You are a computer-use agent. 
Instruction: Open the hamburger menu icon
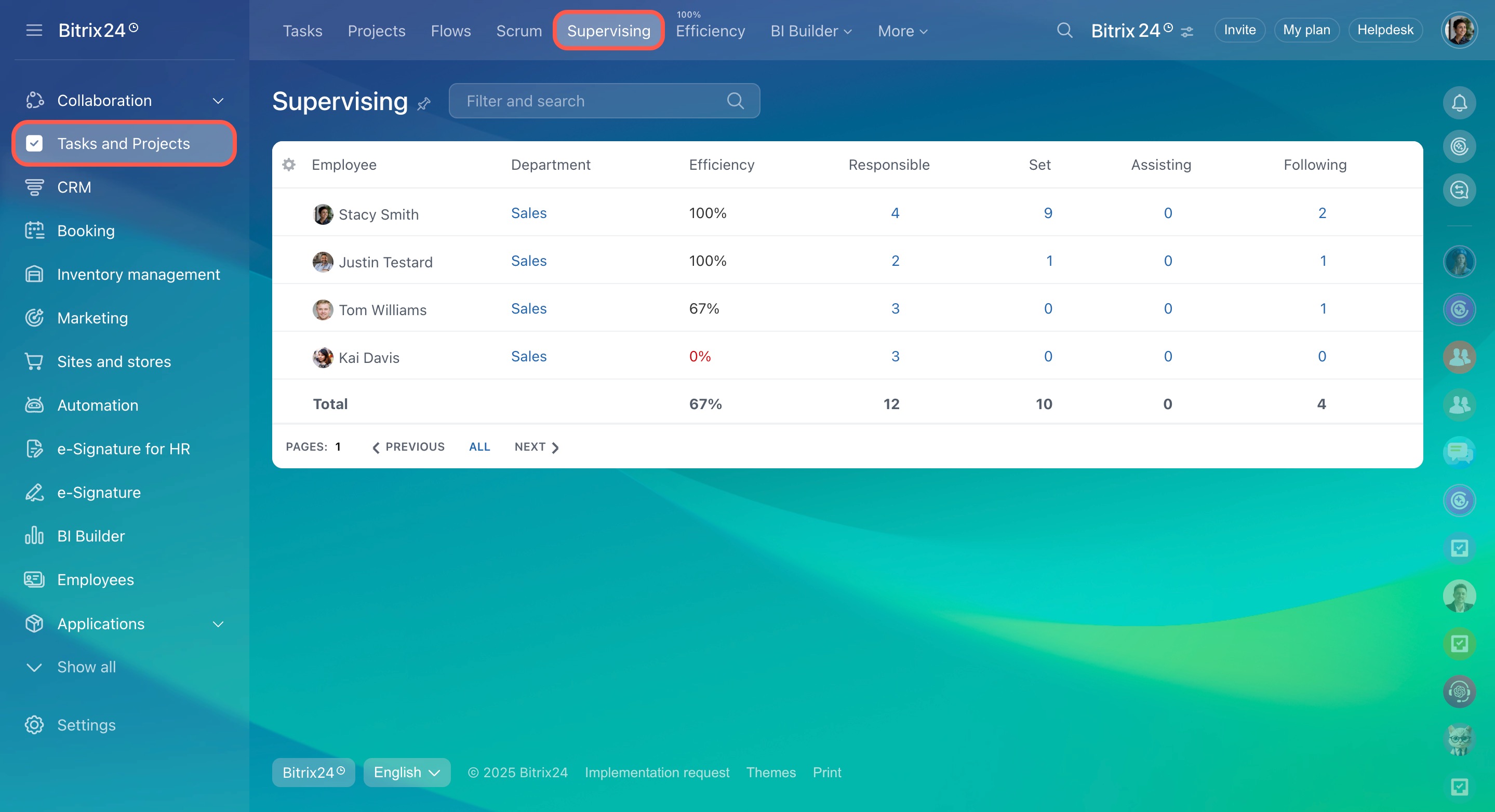34,30
